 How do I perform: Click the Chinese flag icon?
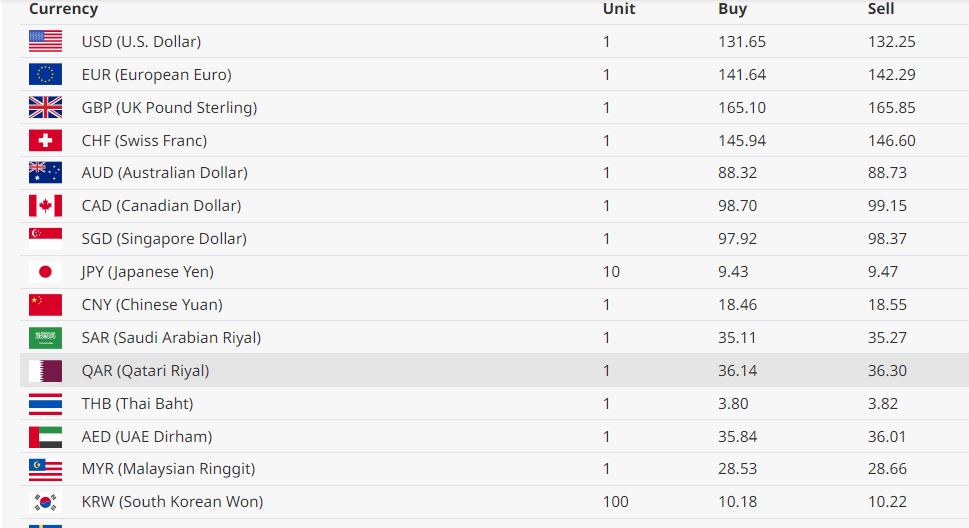[x=45, y=305]
